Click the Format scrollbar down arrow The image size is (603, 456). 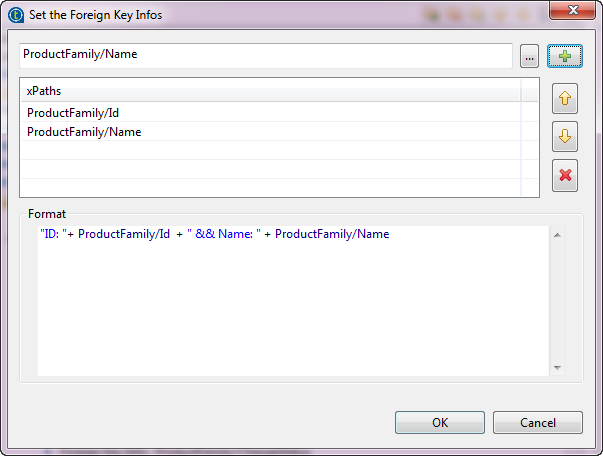tap(557, 368)
